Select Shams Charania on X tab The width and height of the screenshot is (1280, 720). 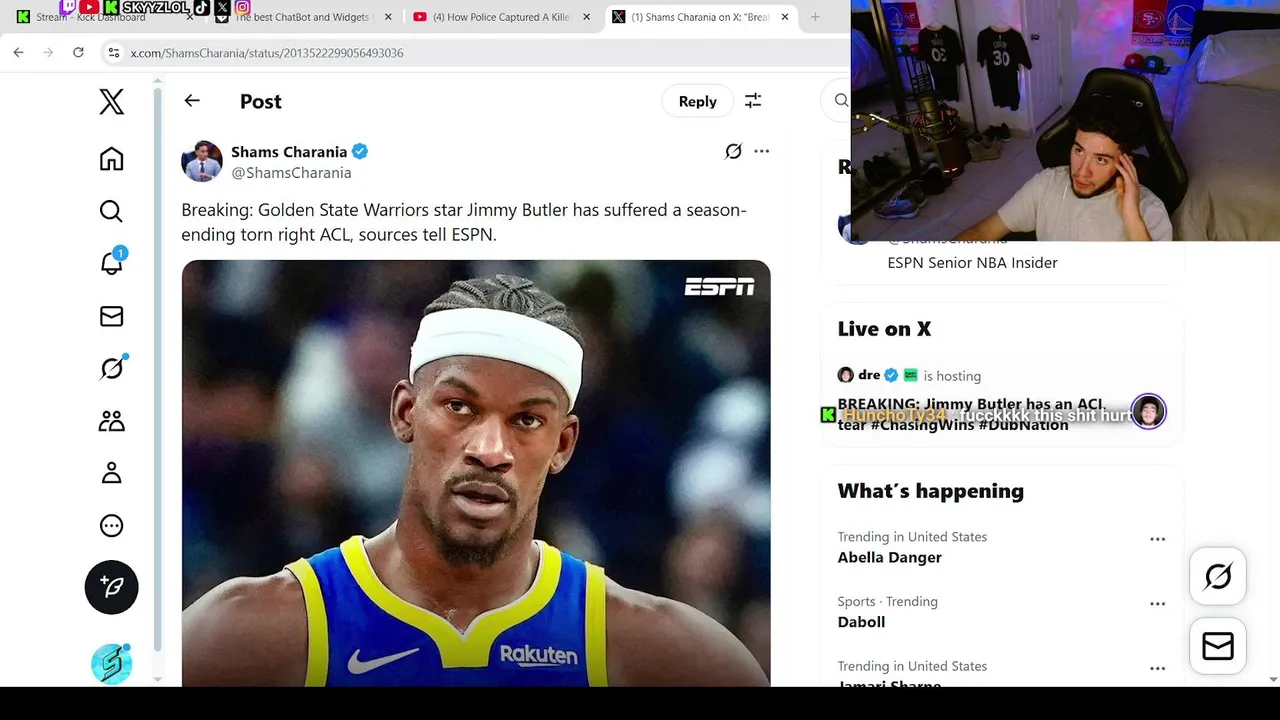(700, 17)
